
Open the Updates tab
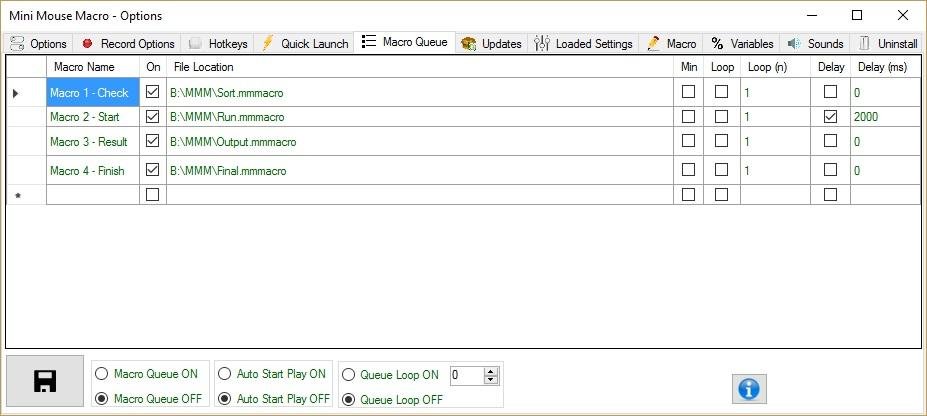(492, 44)
